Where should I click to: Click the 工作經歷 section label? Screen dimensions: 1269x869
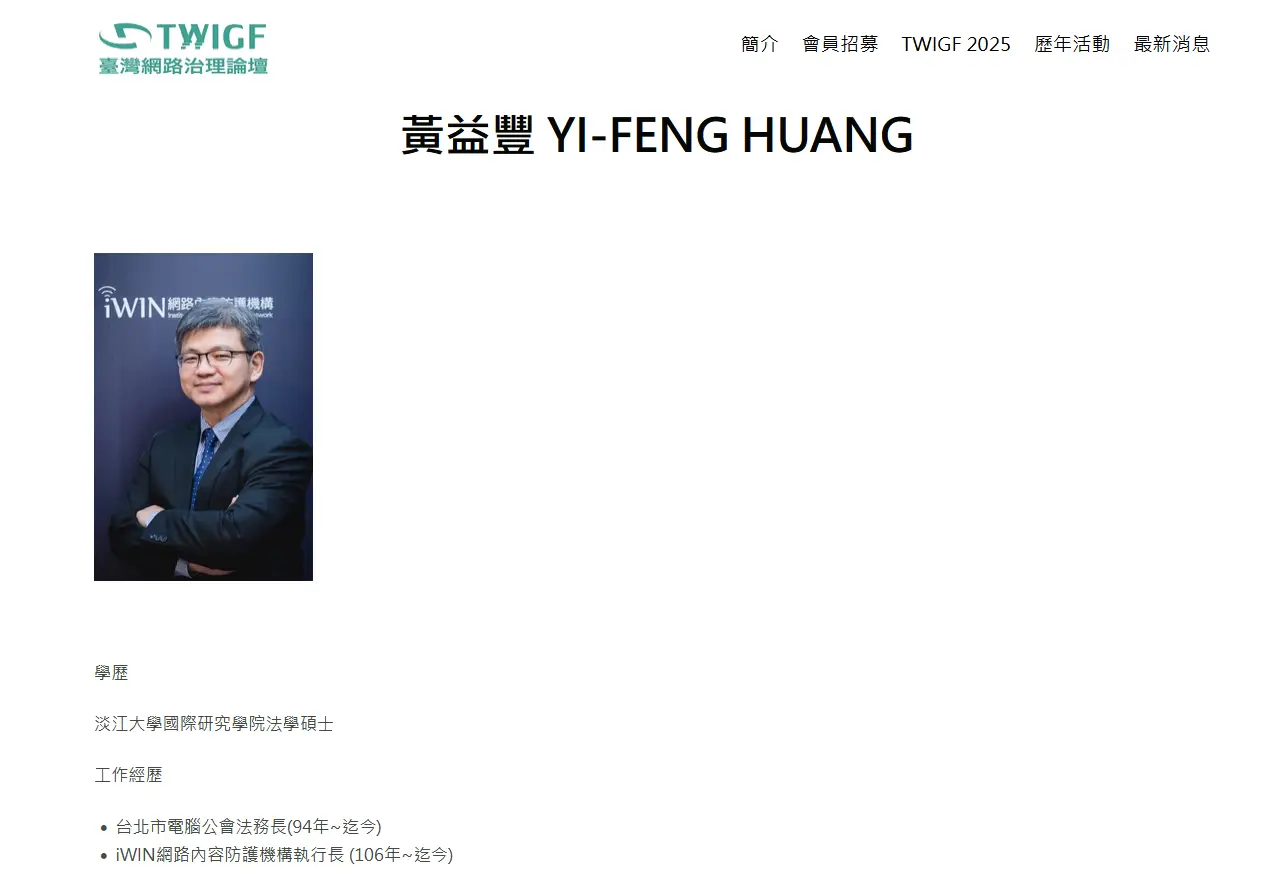(x=128, y=775)
